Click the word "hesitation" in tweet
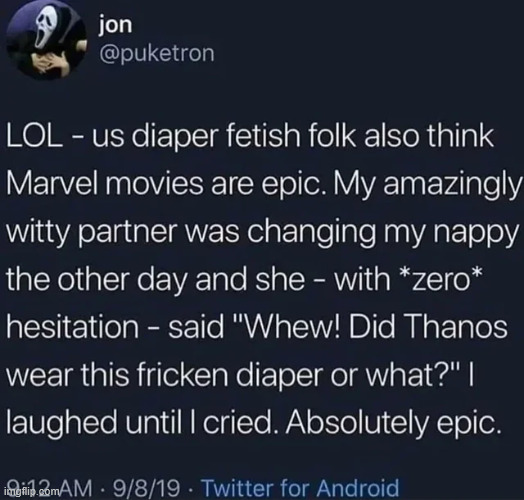This screenshot has width=524, height=500. point(73,327)
